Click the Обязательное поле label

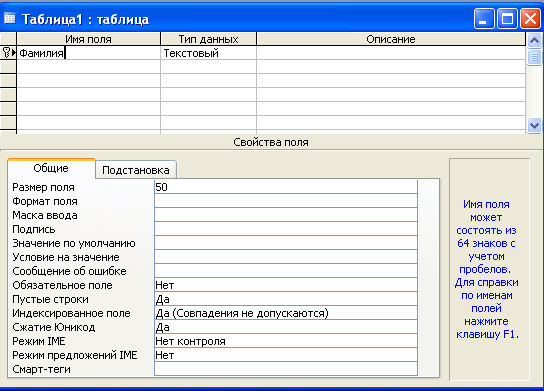(x=62, y=285)
